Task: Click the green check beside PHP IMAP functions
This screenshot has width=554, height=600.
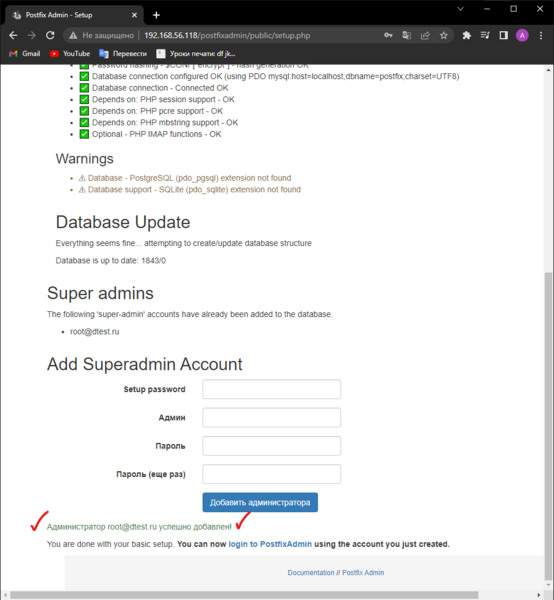Action: 84,134
